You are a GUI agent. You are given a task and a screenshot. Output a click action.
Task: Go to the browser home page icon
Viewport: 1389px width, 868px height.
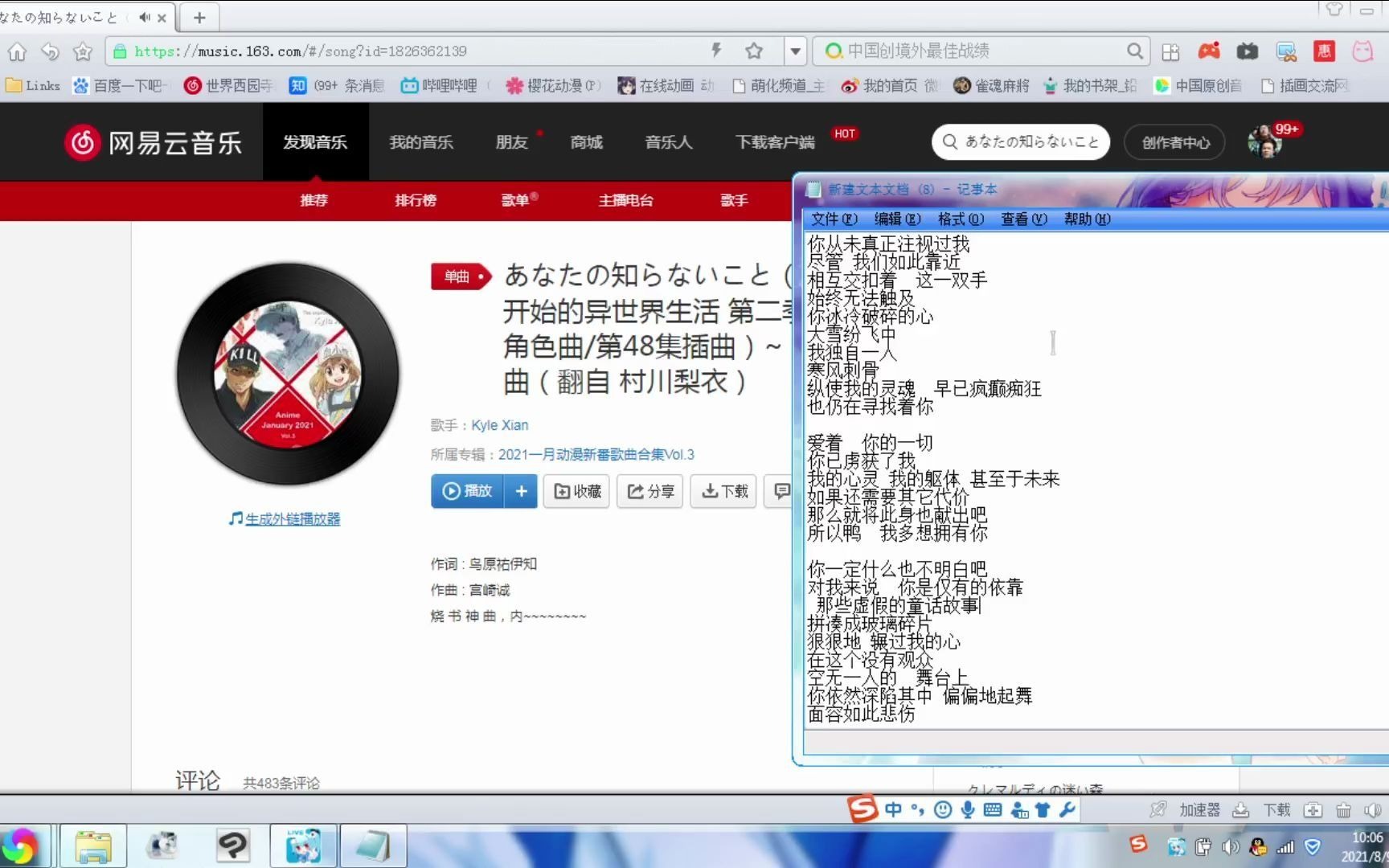(17, 51)
